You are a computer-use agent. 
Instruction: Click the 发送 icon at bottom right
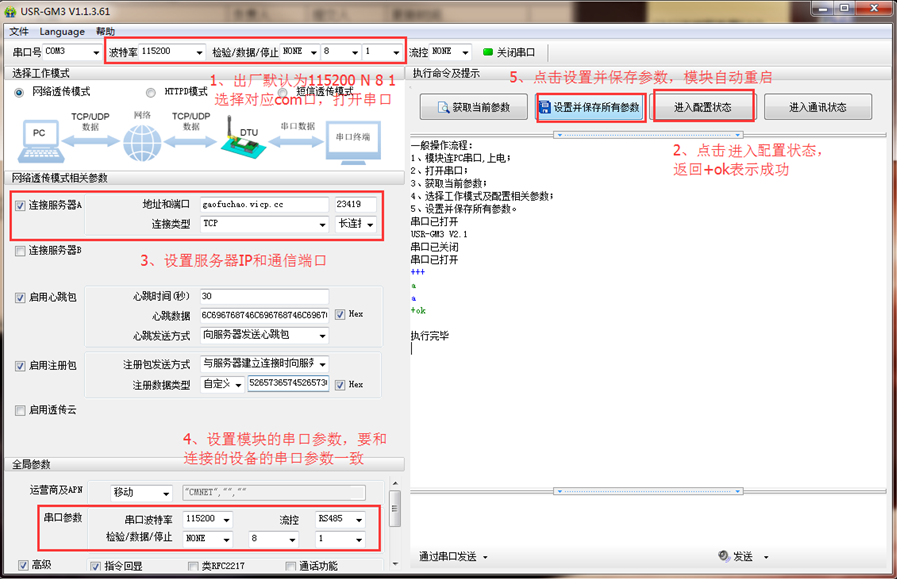pyautogui.click(x=721, y=557)
